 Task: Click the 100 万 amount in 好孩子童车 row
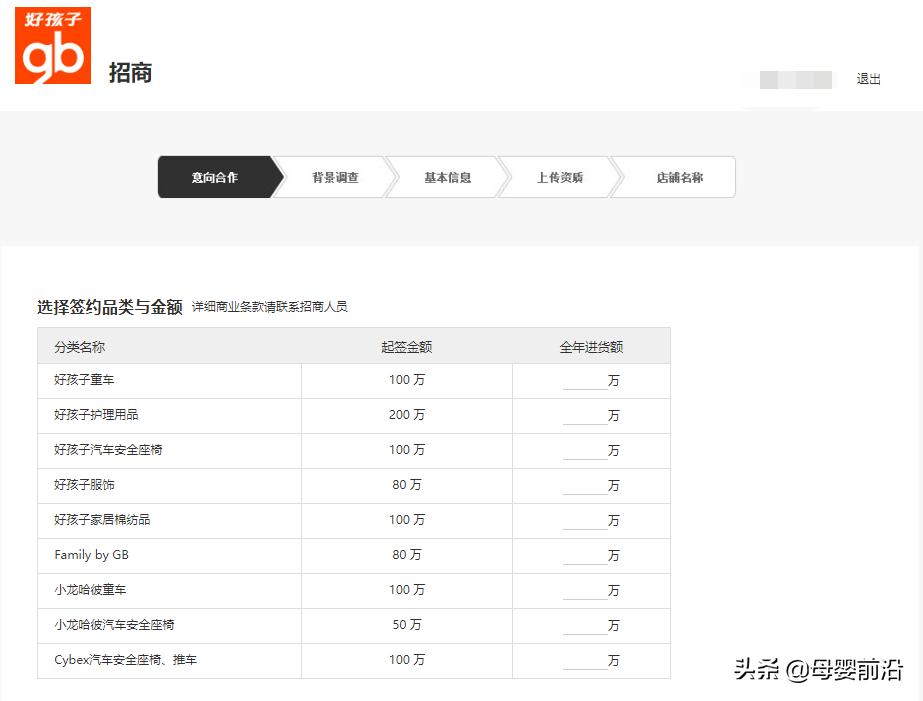pos(407,380)
